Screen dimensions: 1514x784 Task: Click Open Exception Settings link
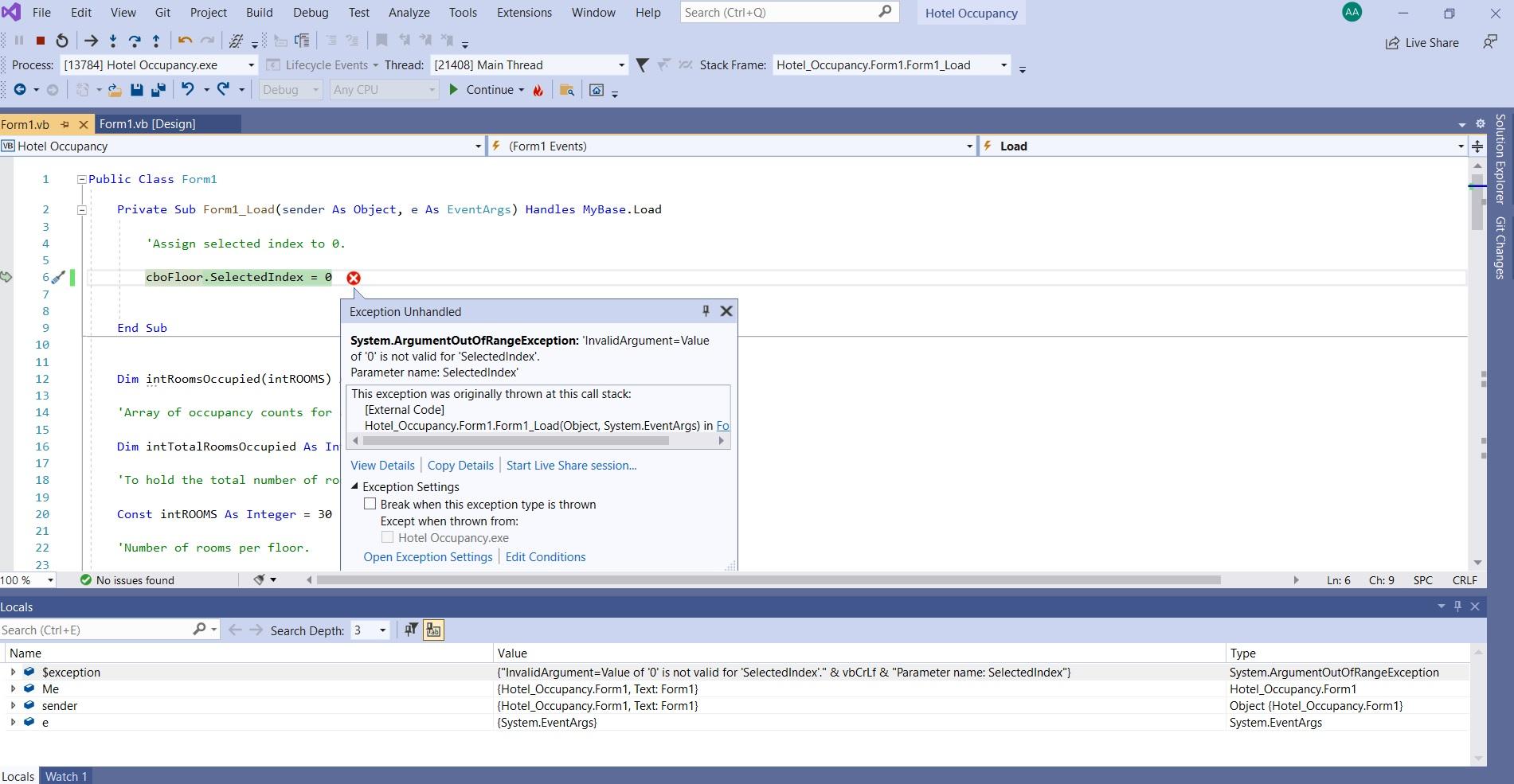(428, 556)
